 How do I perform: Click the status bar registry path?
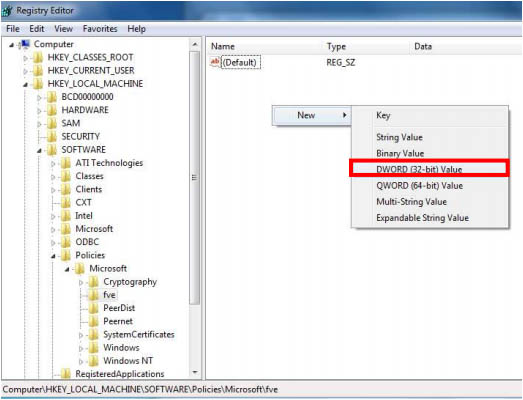tap(140, 389)
